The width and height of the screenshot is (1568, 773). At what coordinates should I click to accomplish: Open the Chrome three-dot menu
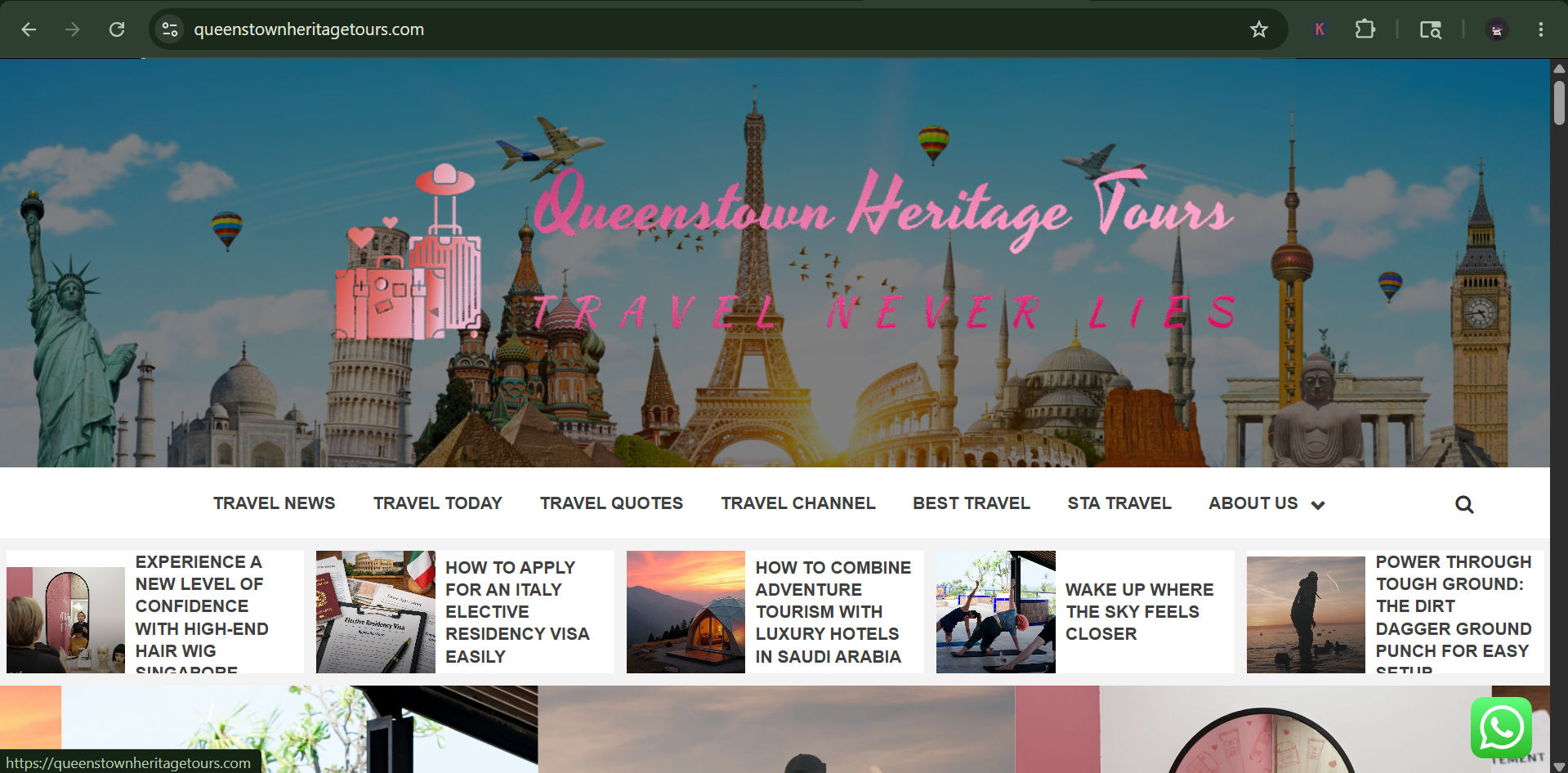click(1540, 29)
